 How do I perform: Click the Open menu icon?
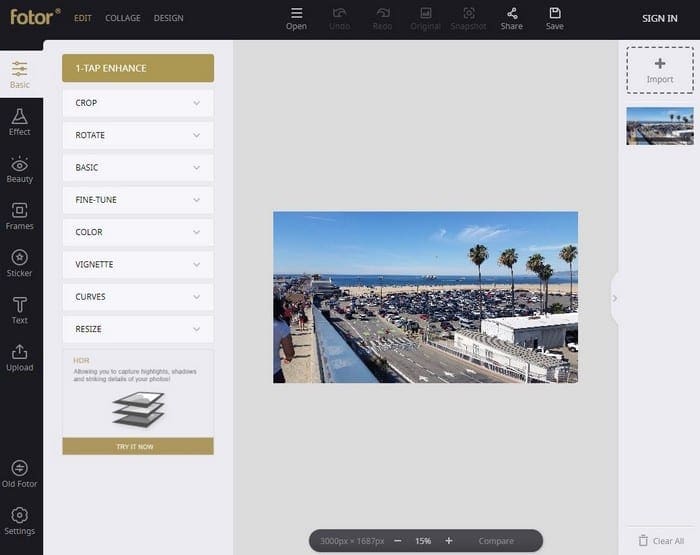pos(296,13)
